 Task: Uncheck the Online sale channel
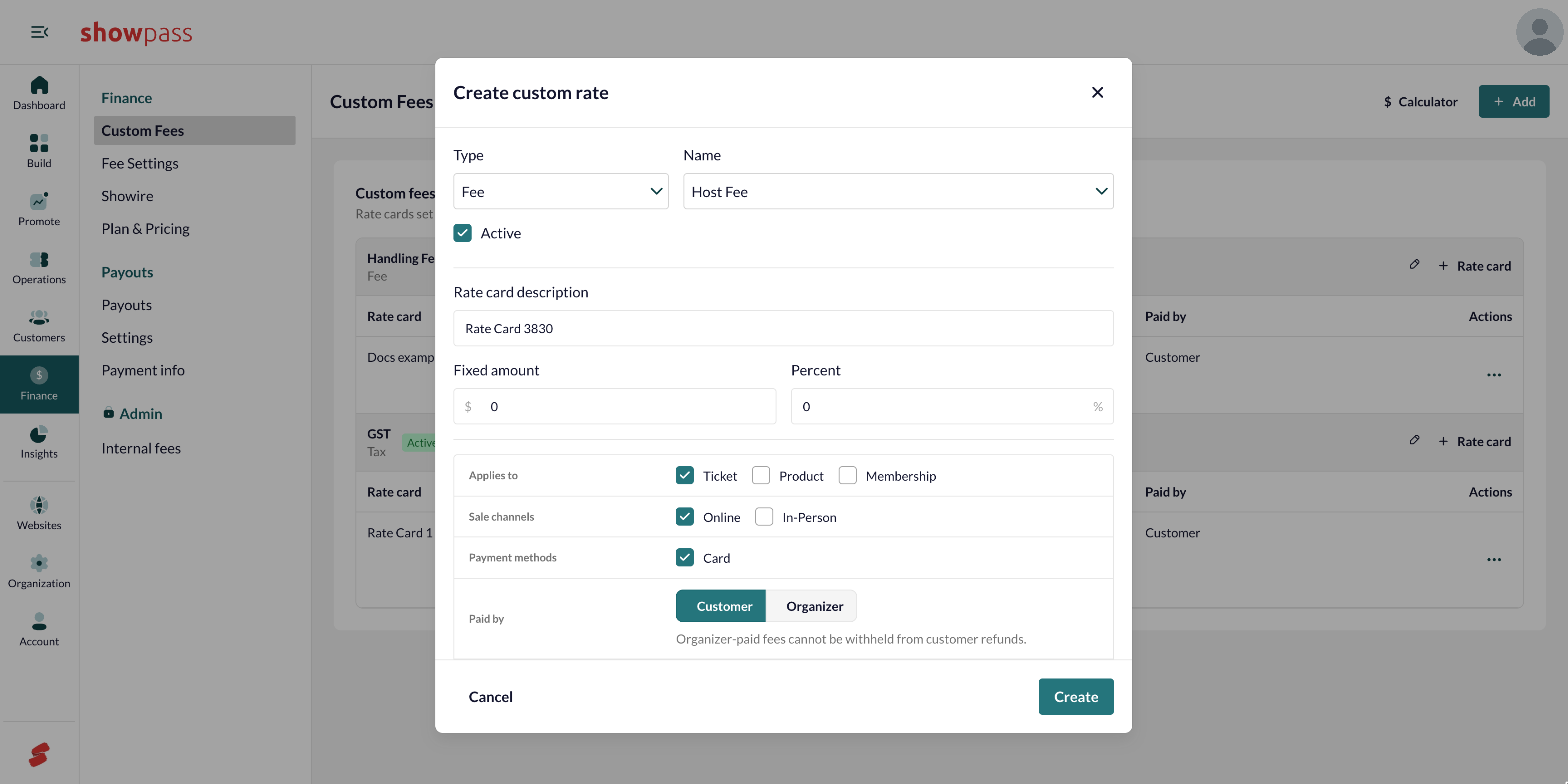pos(685,517)
